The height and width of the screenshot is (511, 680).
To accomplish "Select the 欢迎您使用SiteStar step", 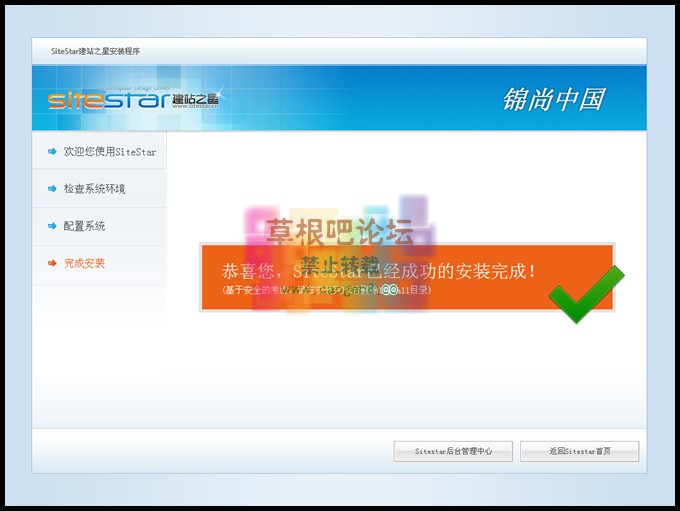I will coord(110,151).
